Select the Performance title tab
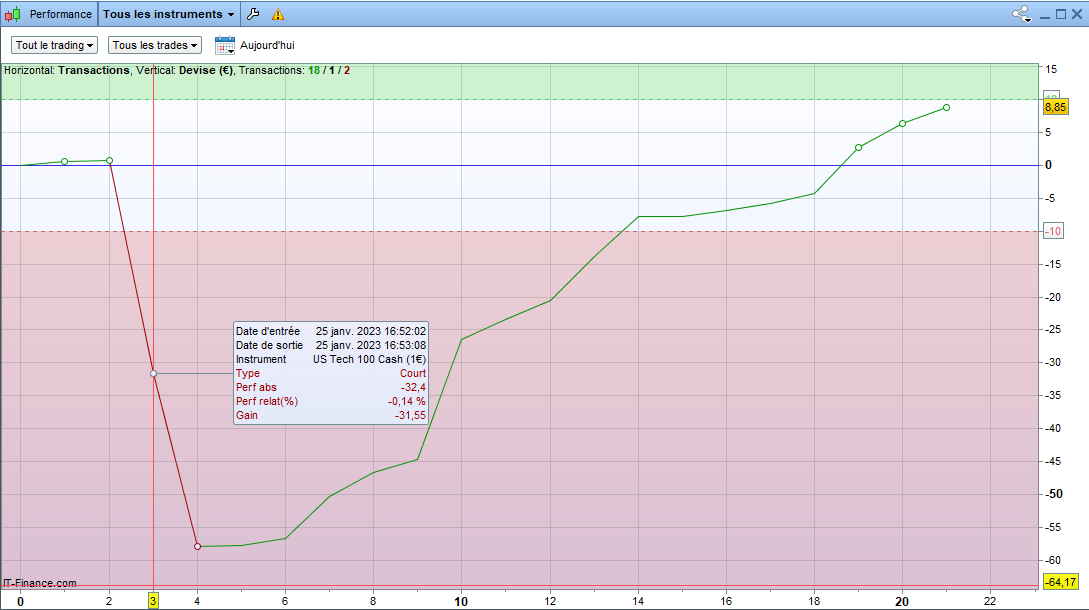This screenshot has height=610, width=1089. [60, 15]
